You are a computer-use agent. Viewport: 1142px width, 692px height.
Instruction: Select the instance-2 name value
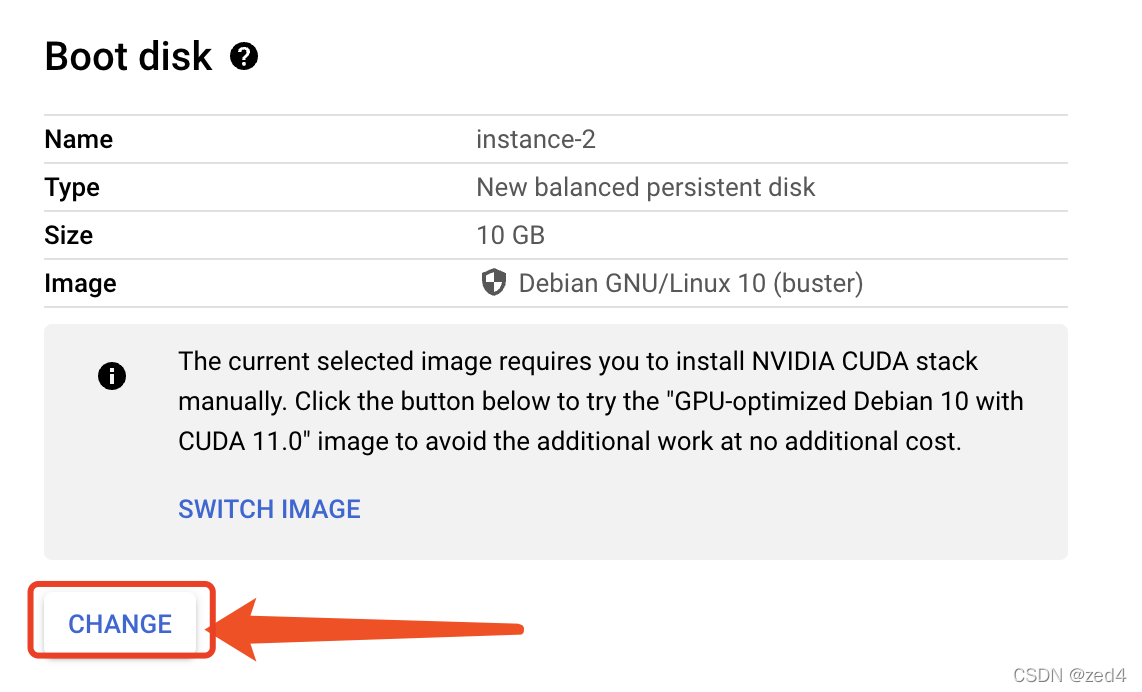coord(536,139)
